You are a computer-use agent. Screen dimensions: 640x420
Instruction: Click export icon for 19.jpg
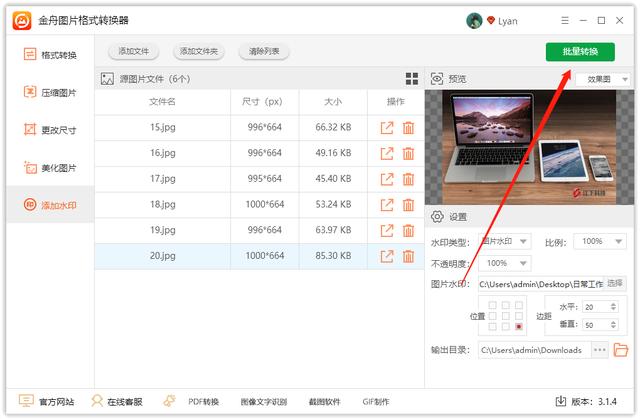387,230
